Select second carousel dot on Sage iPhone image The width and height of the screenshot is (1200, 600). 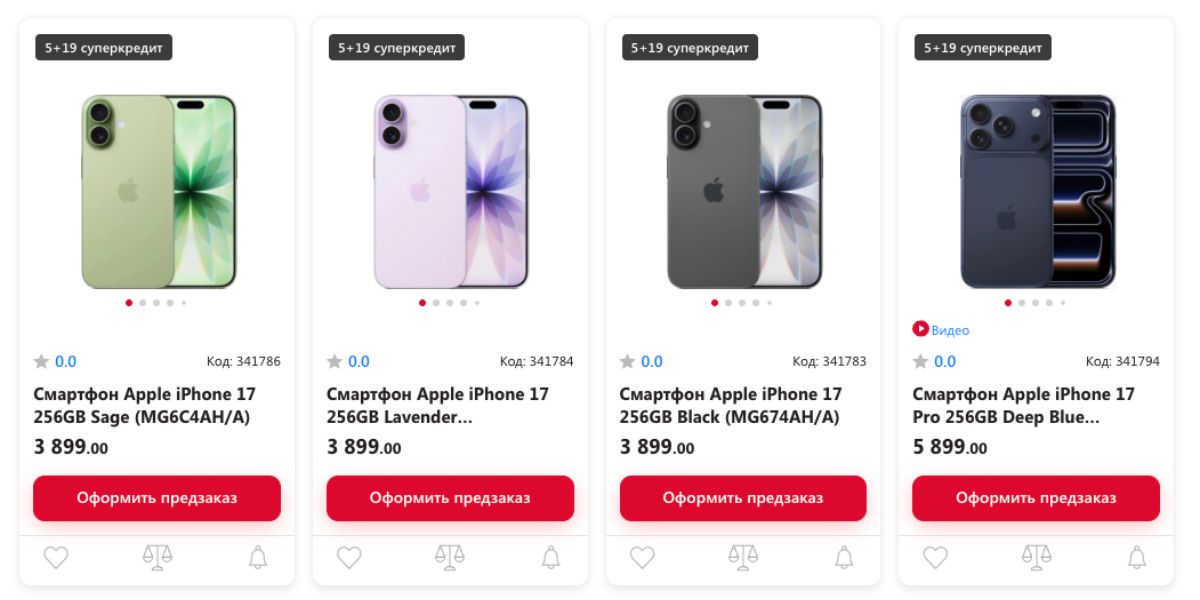click(x=143, y=302)
